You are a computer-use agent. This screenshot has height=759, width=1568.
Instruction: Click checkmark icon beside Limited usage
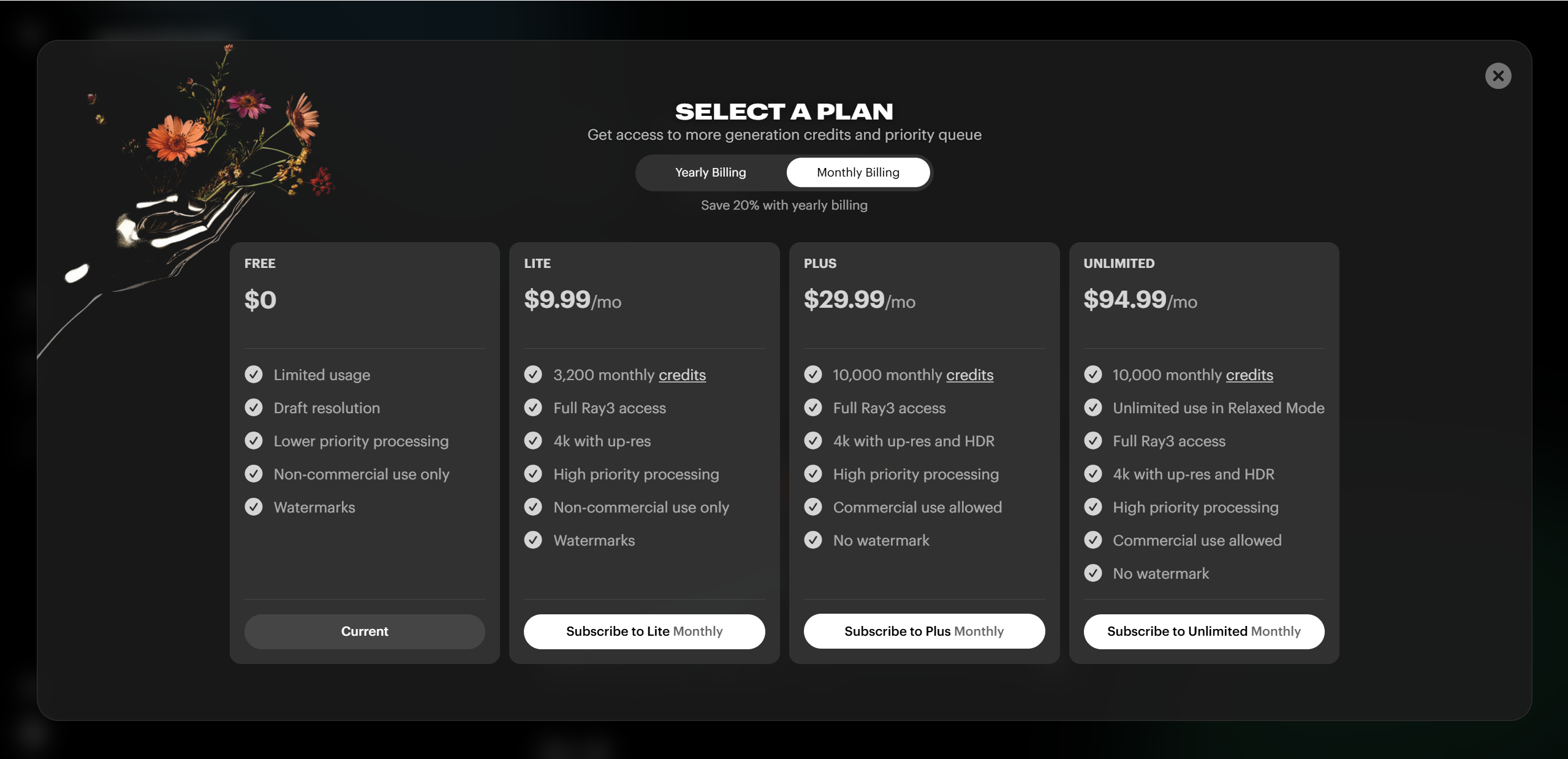[254, 375]
